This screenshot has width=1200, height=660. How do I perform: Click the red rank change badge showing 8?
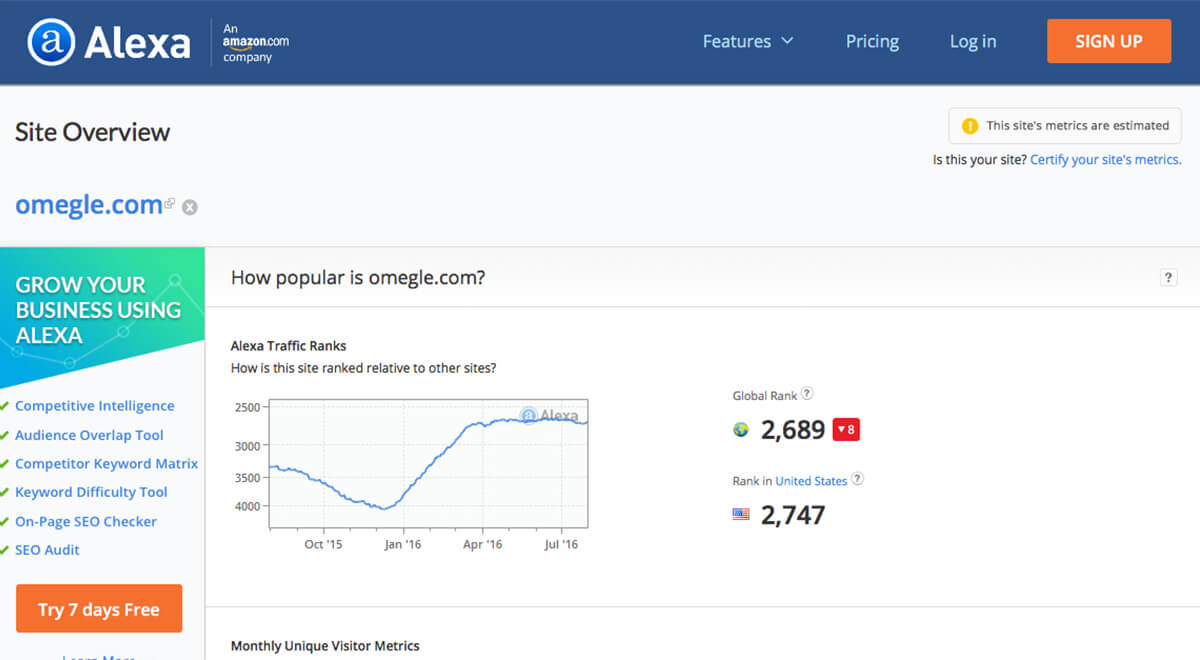846,430
